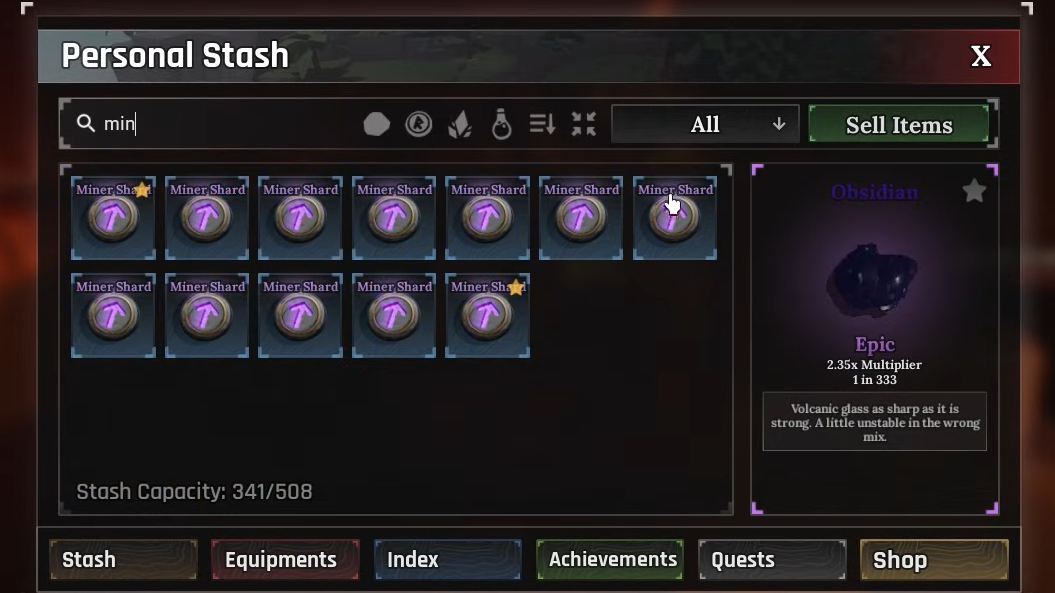Open the All category dropdown
This screenshot has width=1055, height=593.
pos(705,125)
